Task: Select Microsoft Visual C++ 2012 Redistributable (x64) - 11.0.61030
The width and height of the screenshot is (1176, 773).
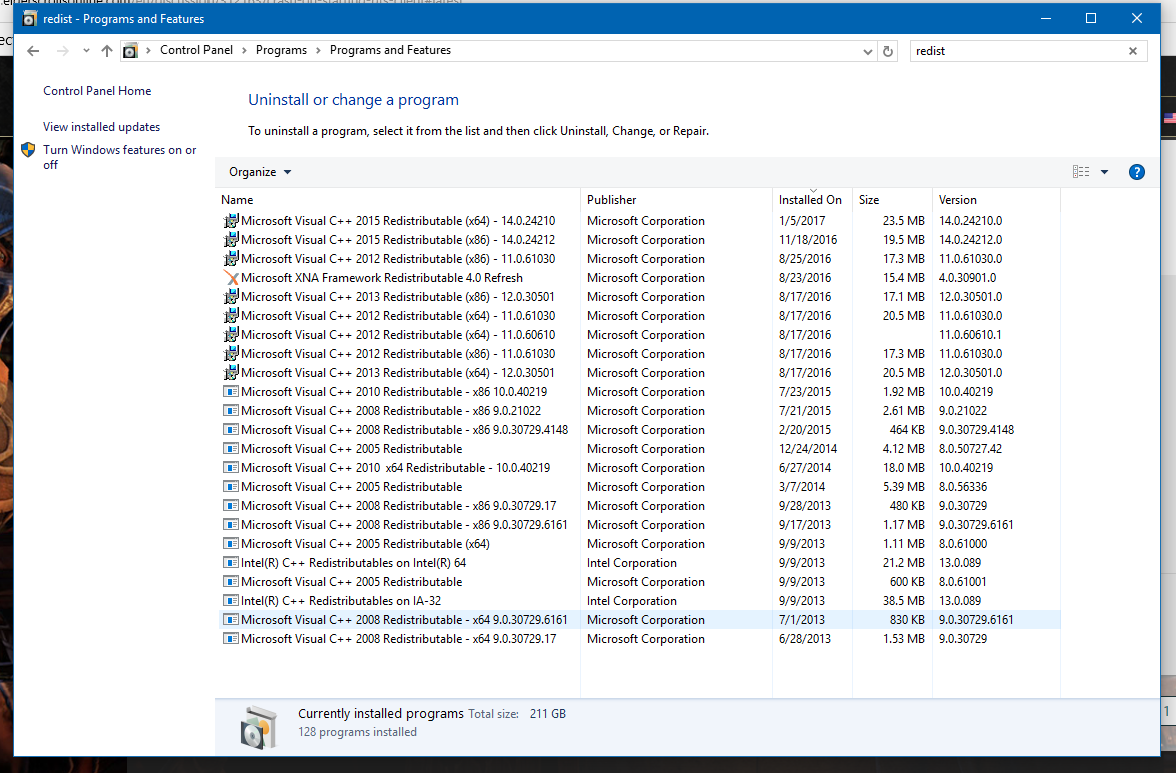Action: pos(640,316)
